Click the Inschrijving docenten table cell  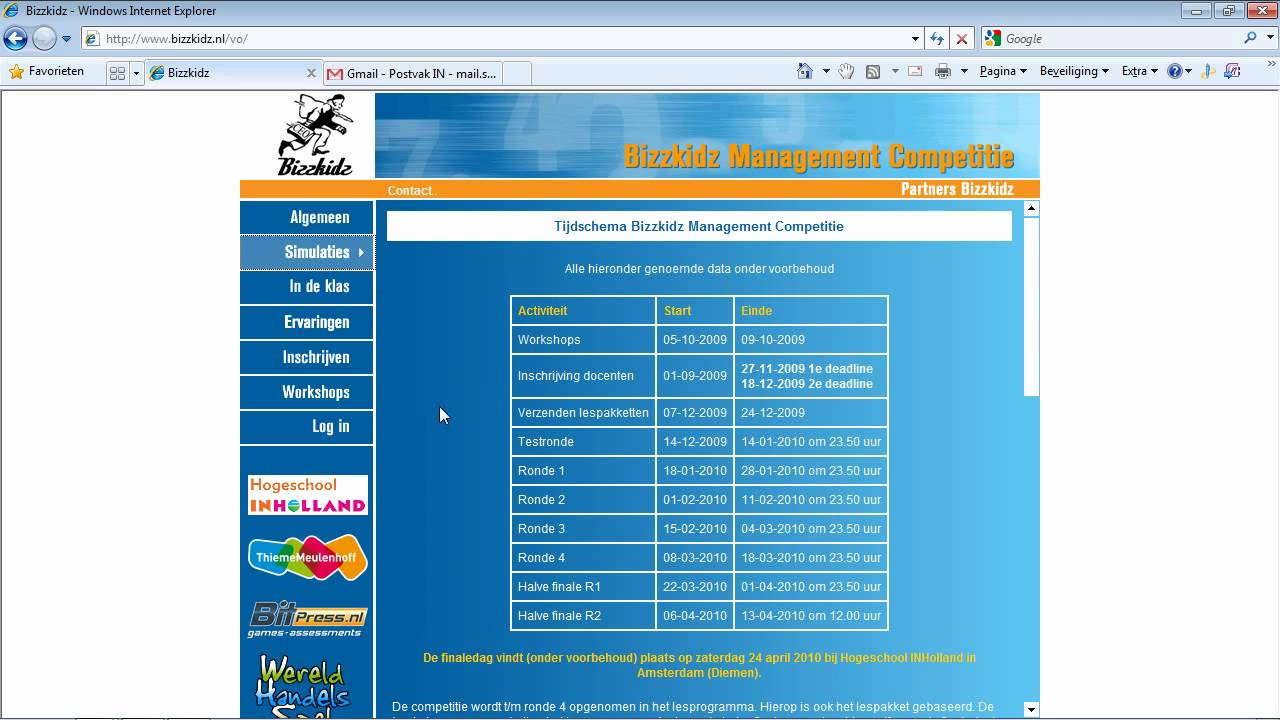[x=583, y=376]
